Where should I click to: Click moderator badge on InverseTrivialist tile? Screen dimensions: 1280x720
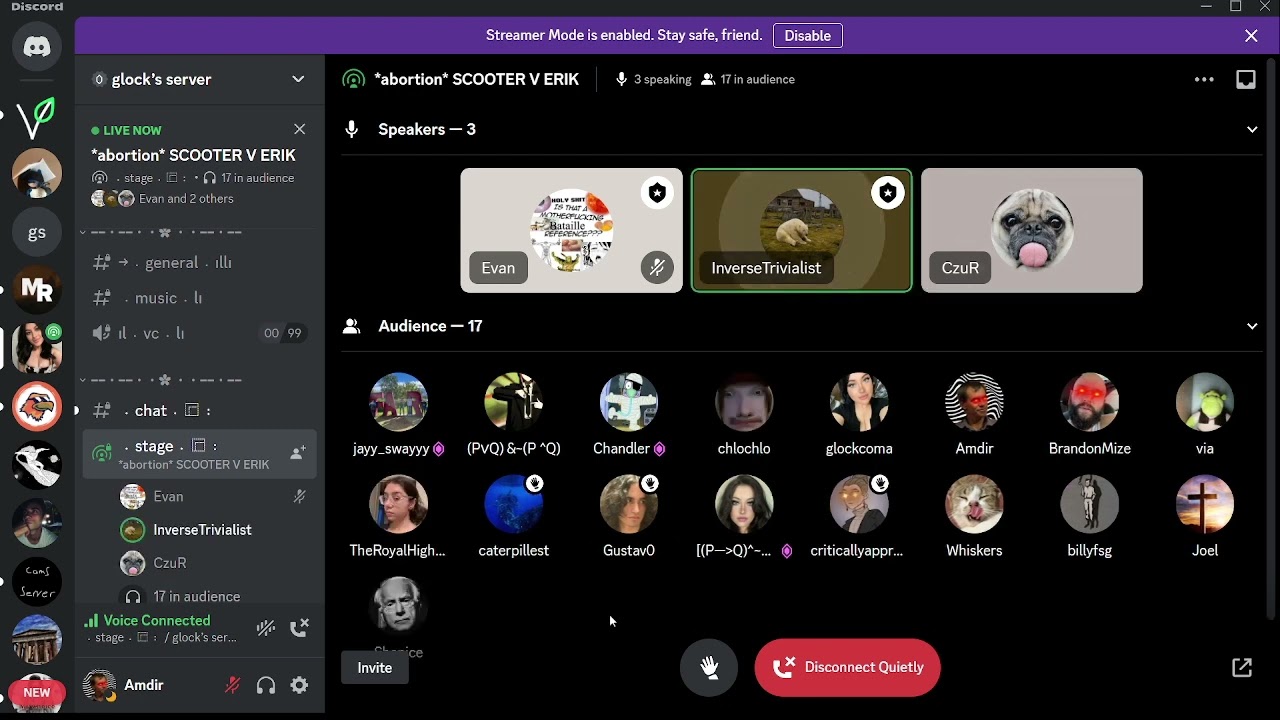coord(887,193)
